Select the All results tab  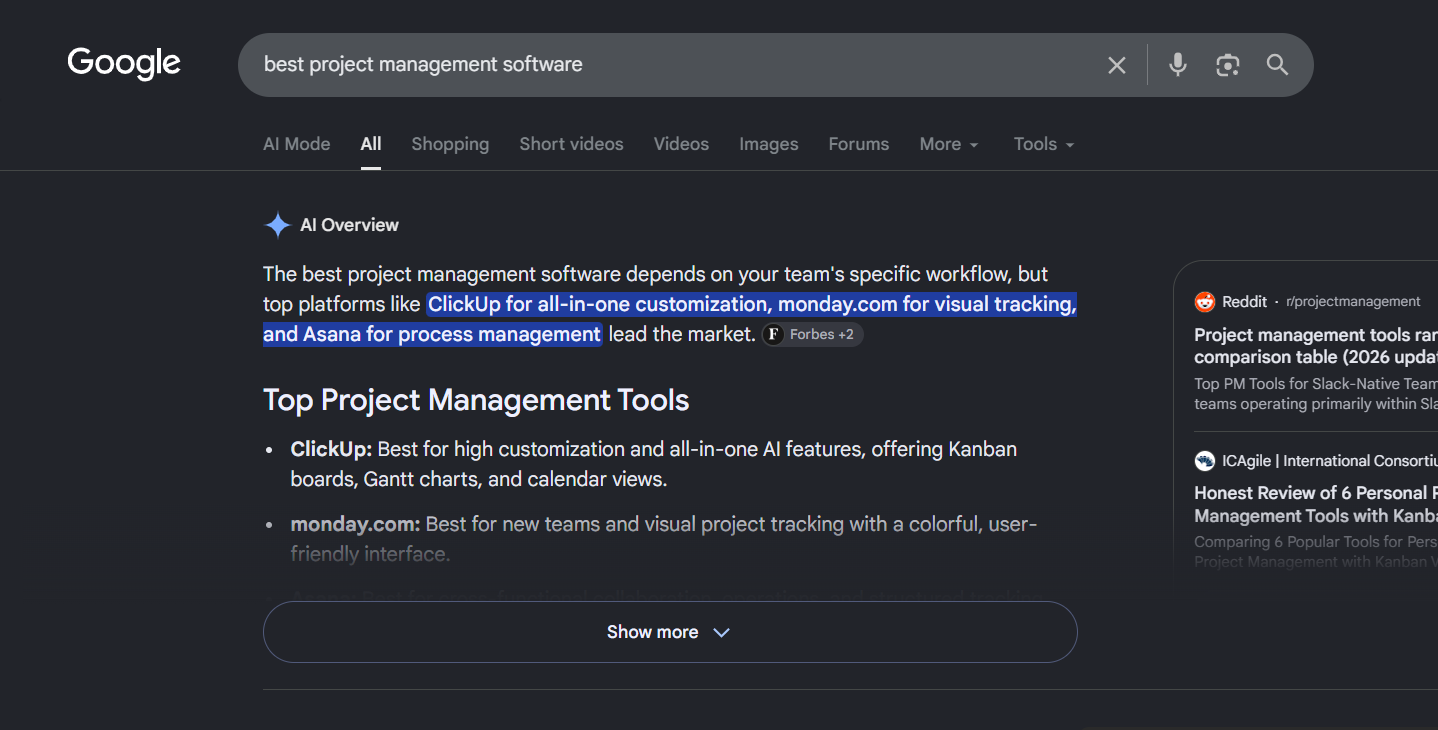371,144
